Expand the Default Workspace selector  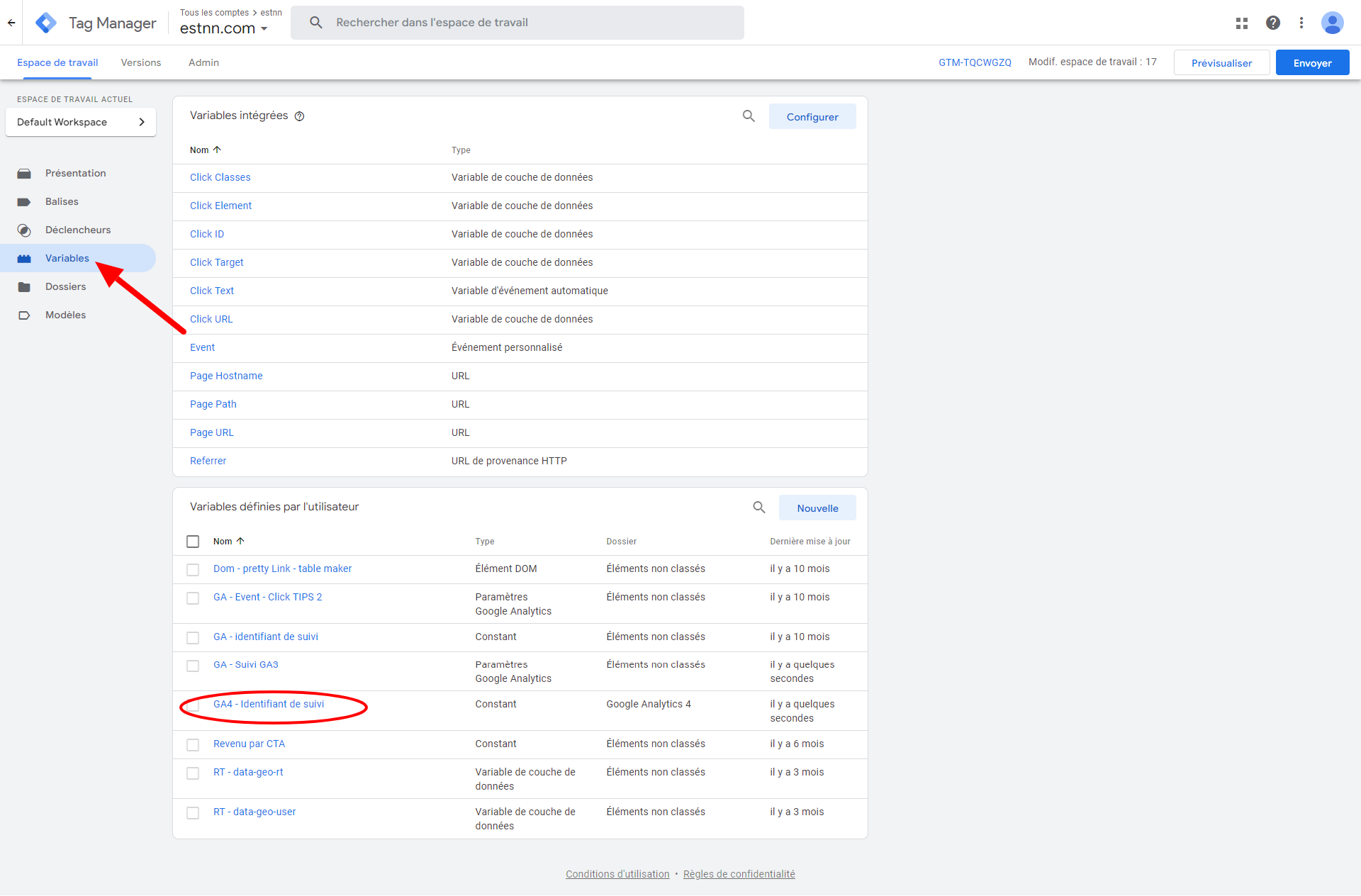[x=80, y=122]
